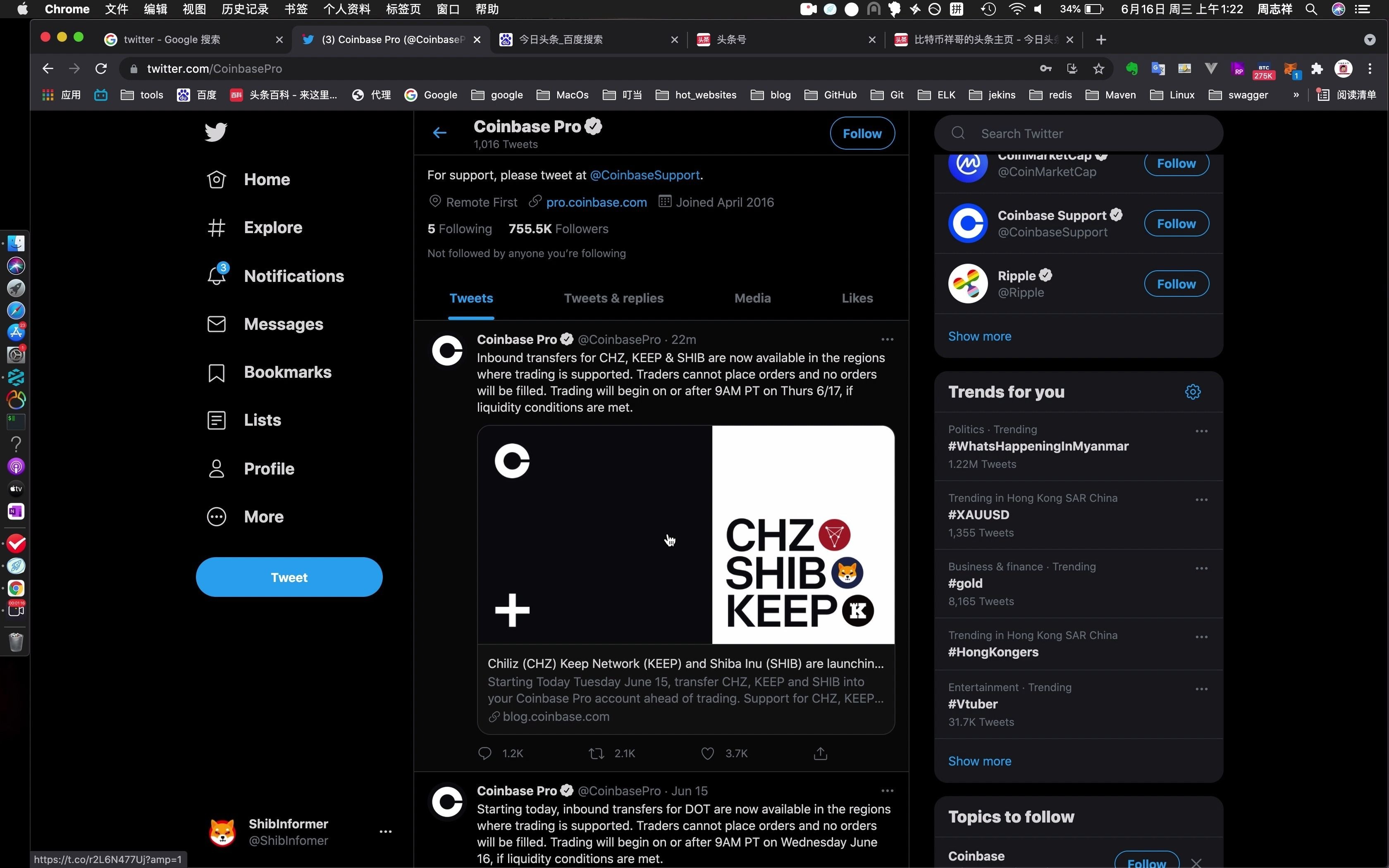Open options for #XAUUSD trend
This screenshot has width=1389, height=868.
tap(1201, 499)
